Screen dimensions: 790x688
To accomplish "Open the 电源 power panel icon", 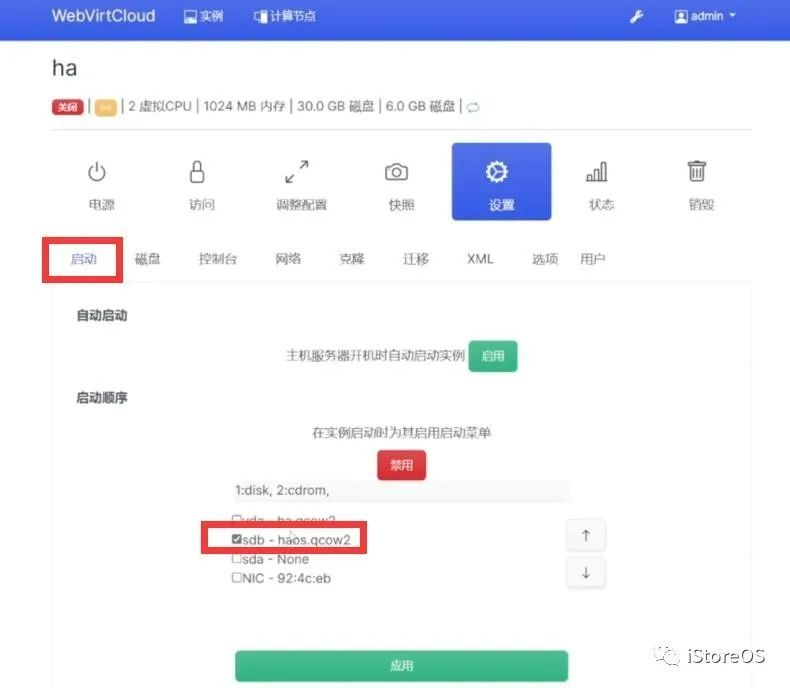I will (x=97, y=172).
